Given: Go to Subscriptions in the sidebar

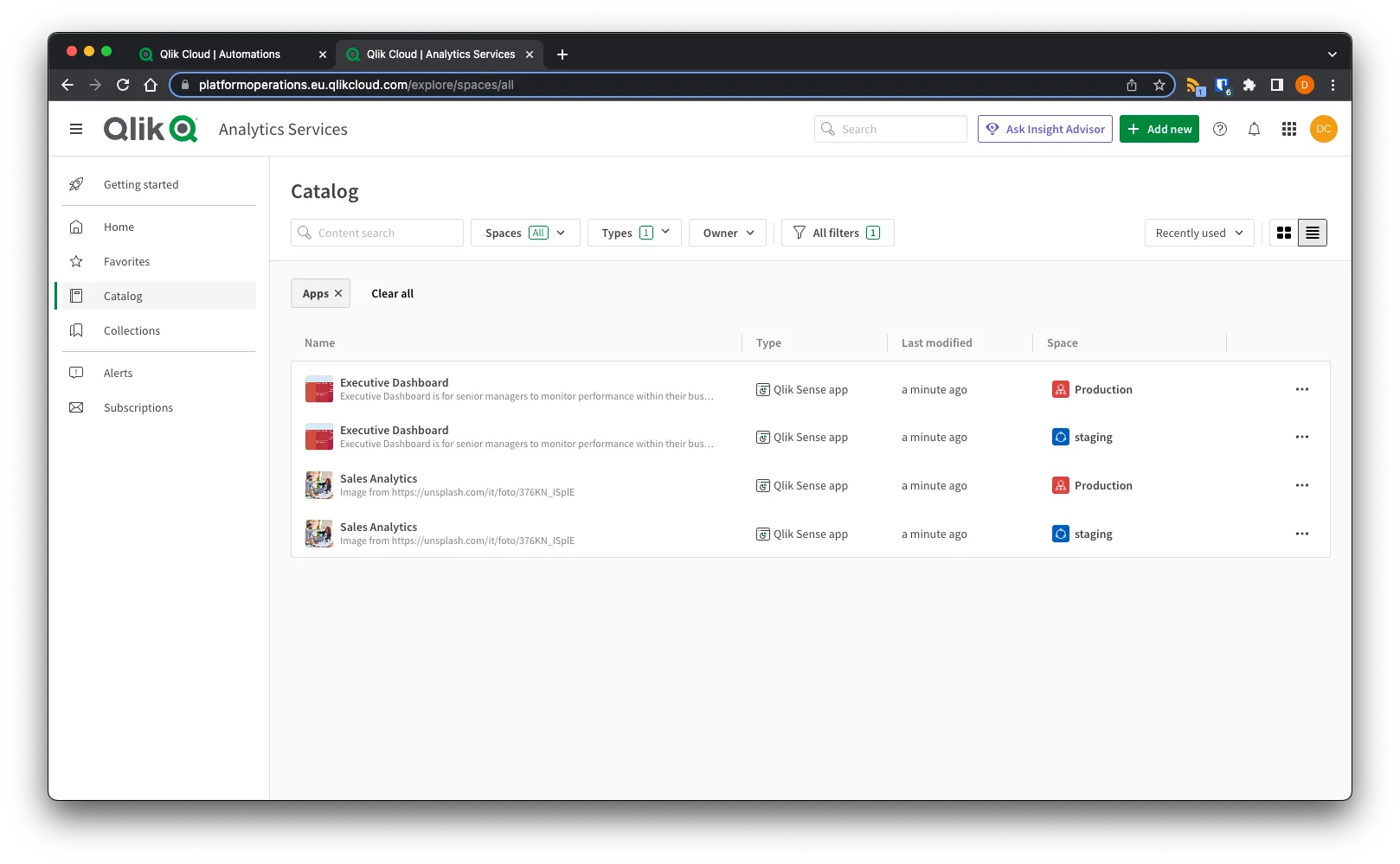Looking at the screenshot, I should pyautogui.click(x=138, y=406).
